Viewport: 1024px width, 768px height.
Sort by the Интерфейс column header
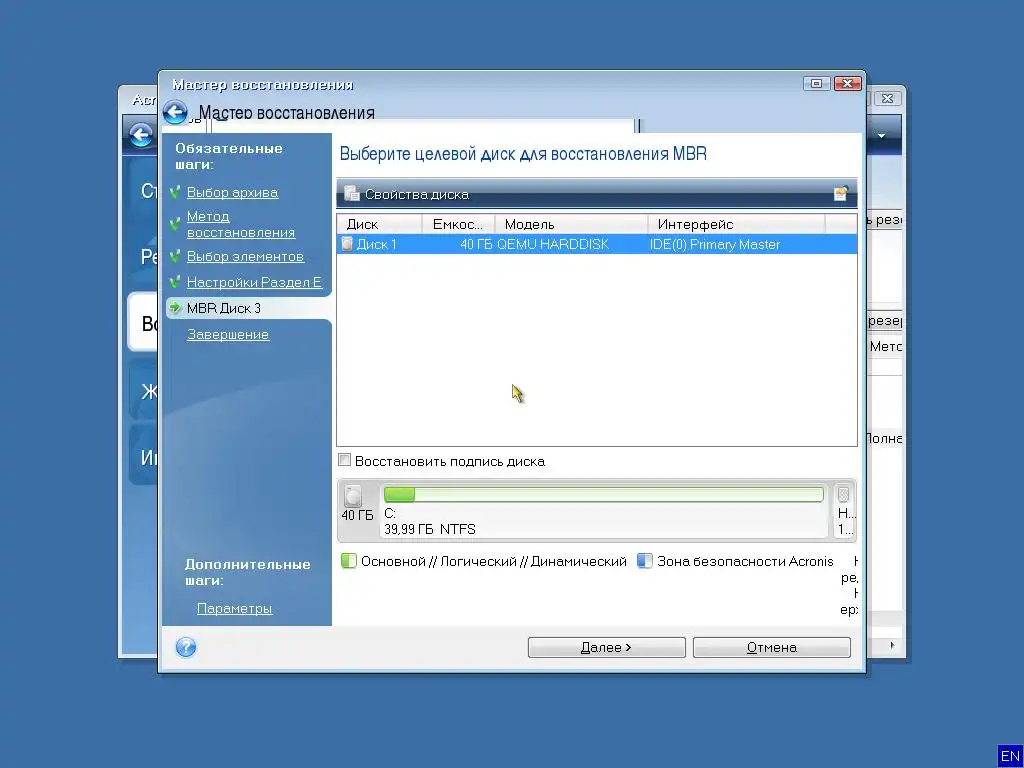[x=737, y=224]
